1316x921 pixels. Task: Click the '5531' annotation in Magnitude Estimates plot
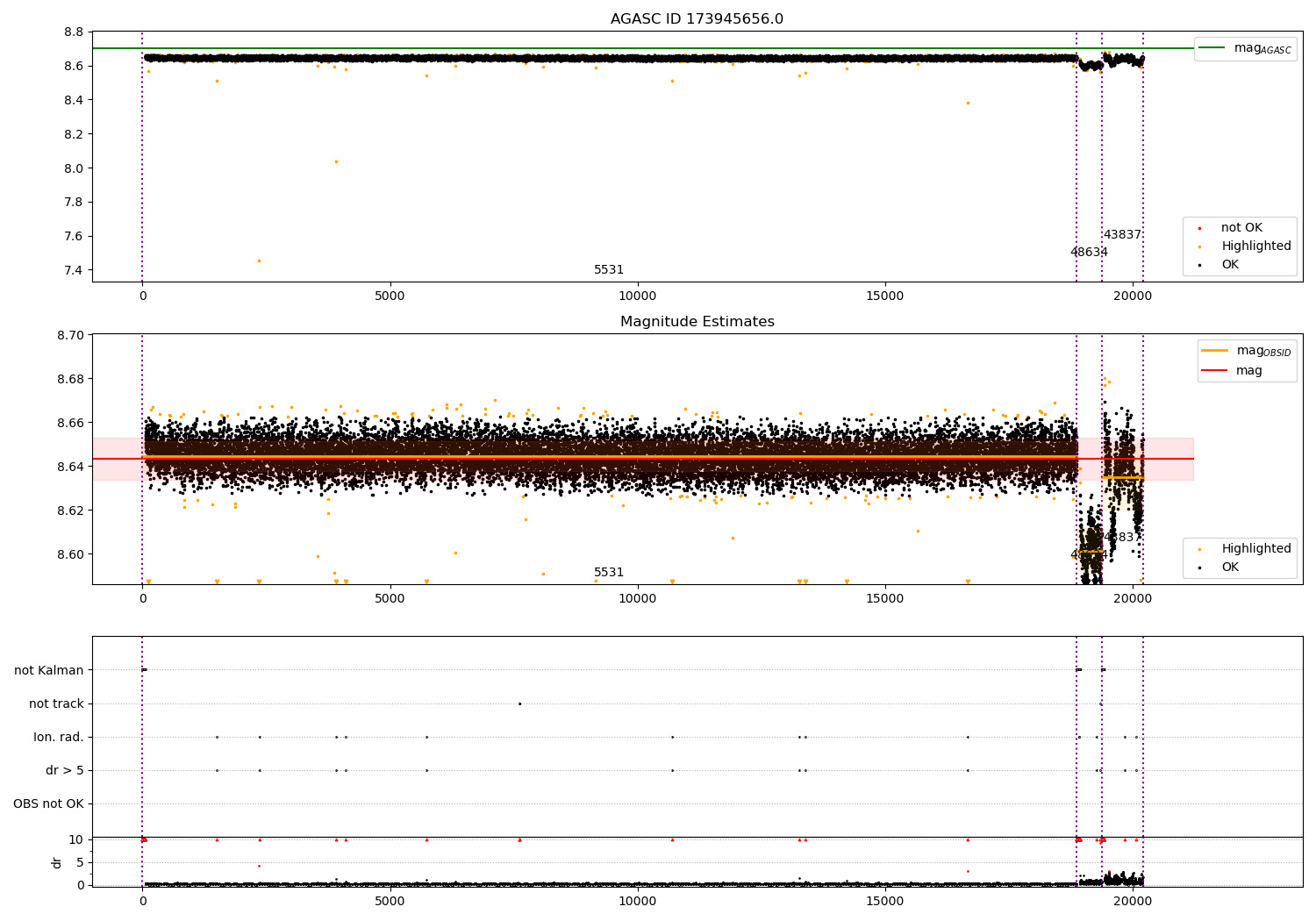[x=609, y=573]
